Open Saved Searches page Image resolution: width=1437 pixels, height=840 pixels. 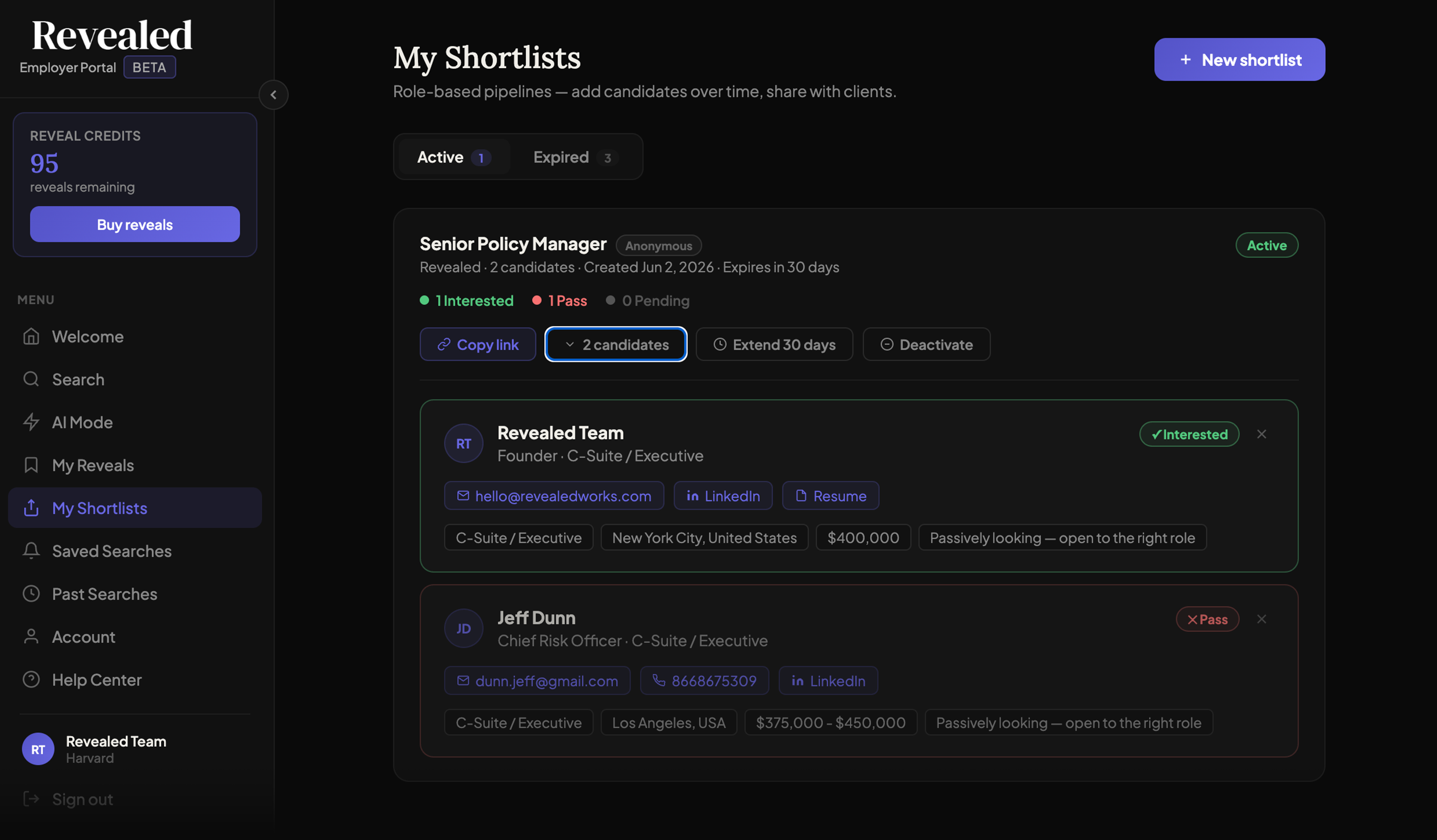point(135,551)
